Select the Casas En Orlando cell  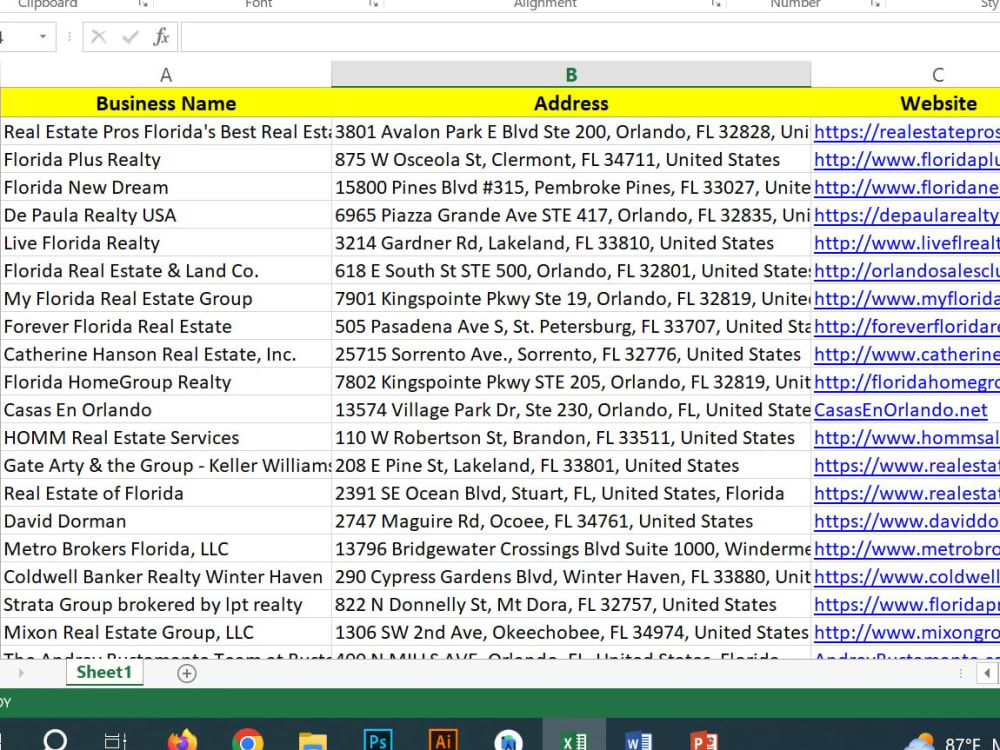(x=166, y=409)
